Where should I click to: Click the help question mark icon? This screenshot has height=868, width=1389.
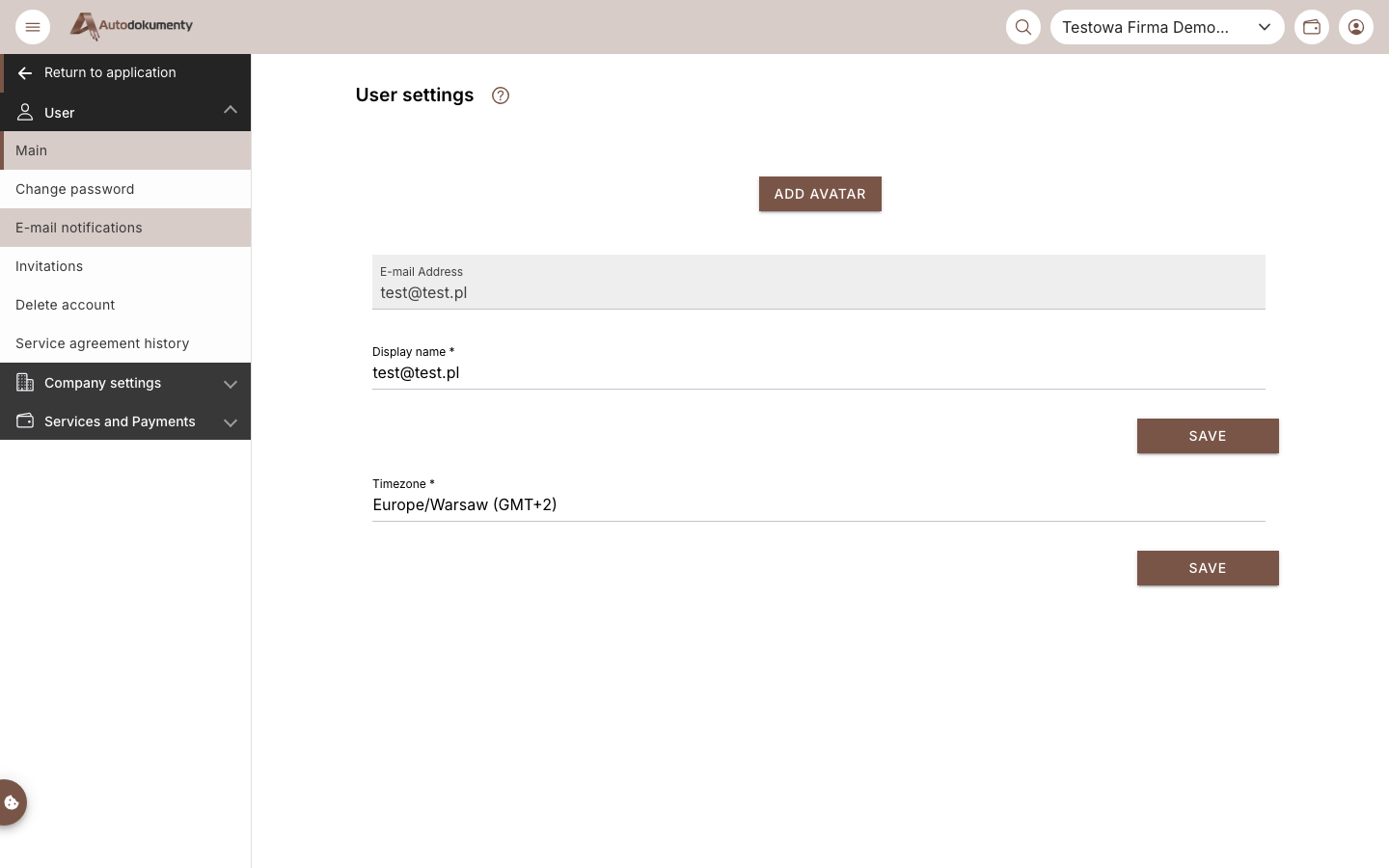tap(501, 95)
